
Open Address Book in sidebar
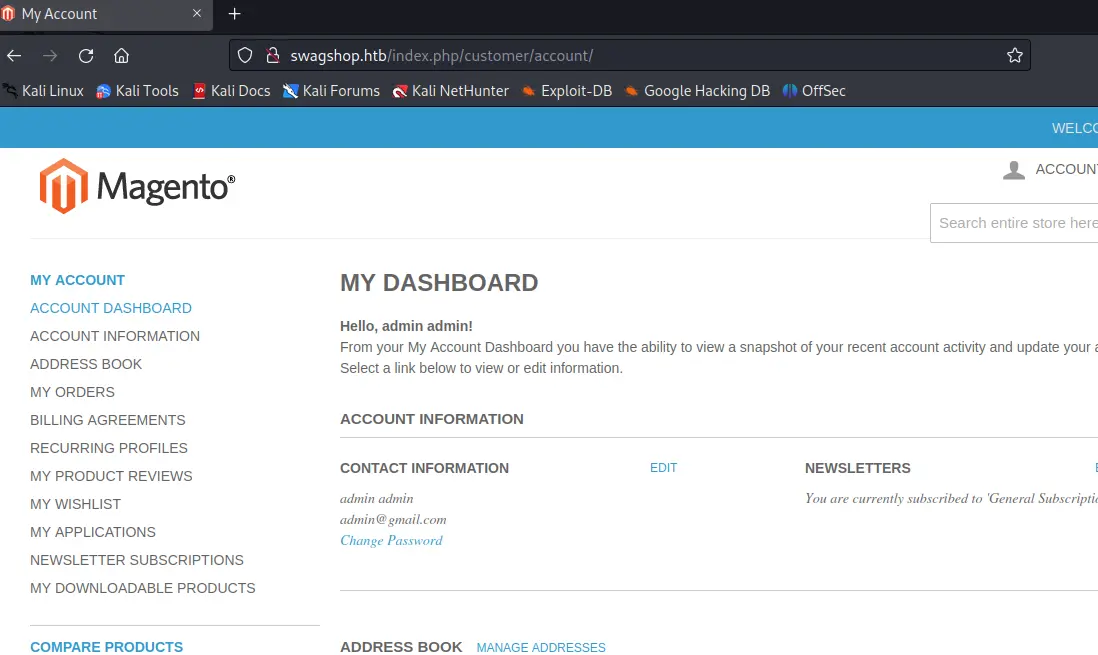coord(86,364)
